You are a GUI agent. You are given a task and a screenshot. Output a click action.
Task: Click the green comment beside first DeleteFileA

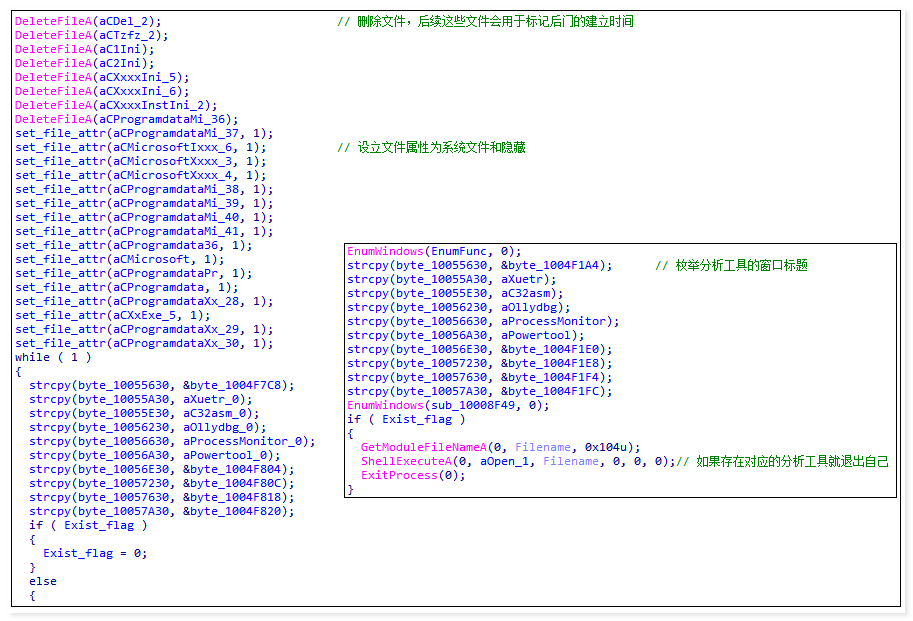(x=485, y=21)
